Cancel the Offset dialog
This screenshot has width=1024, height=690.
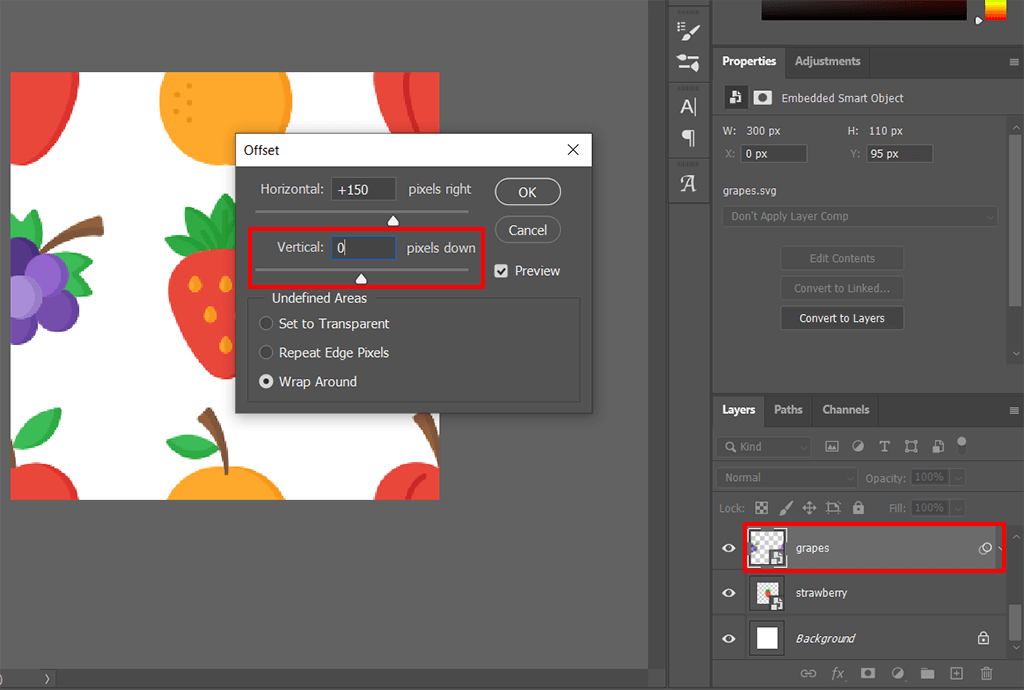pyautogui.click(x=528, y=230)
